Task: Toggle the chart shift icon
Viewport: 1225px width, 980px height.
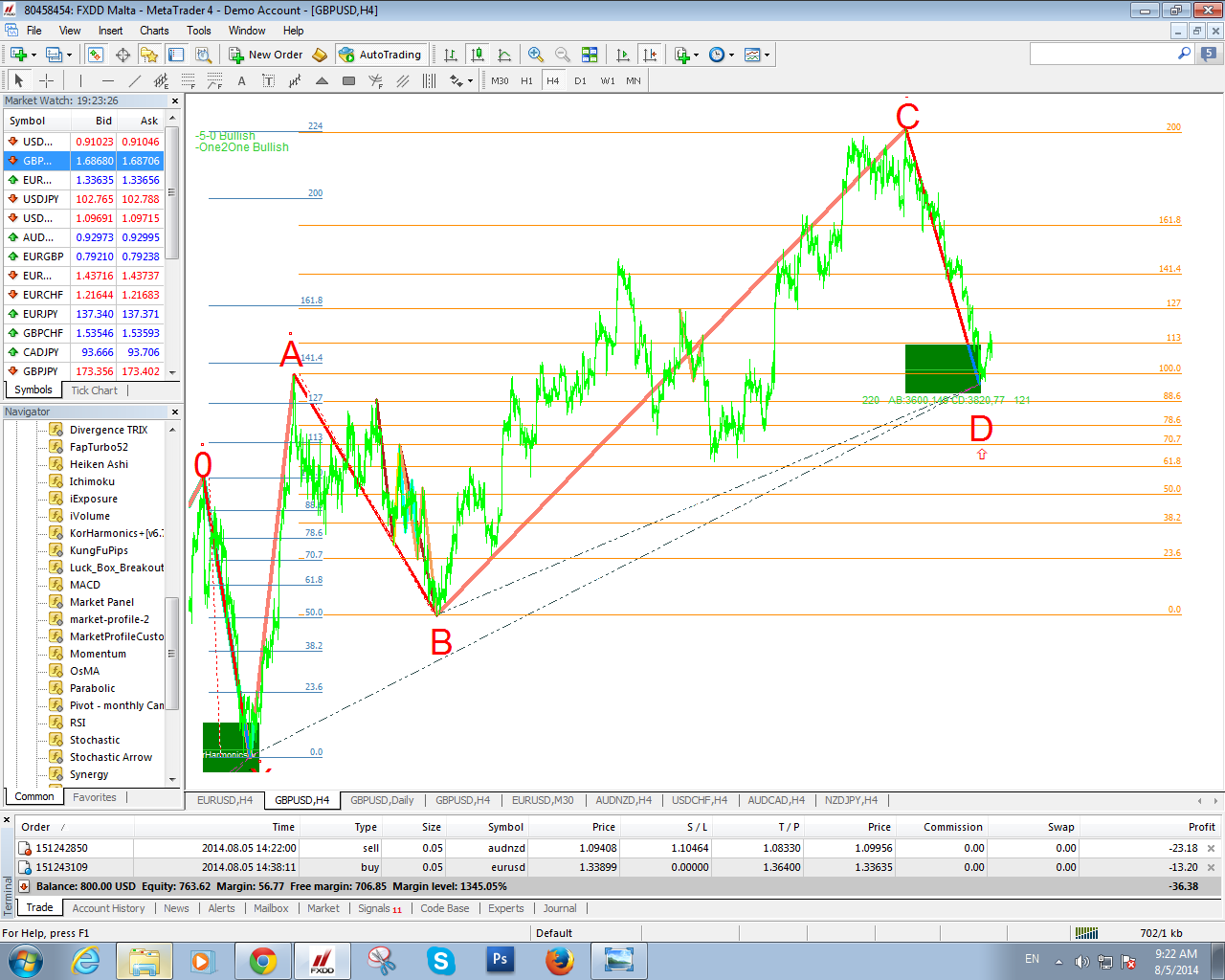Action: pyautogui.click(x=650, y=55)
